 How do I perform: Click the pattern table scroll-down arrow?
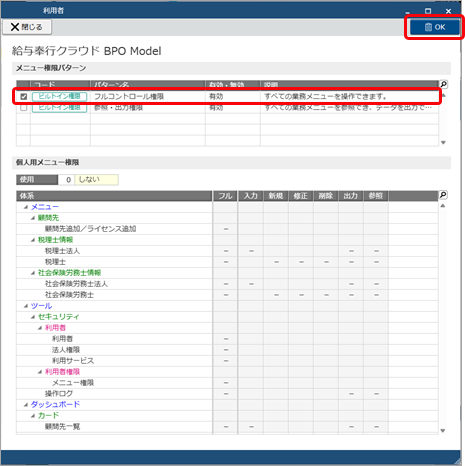click(443, 143)
